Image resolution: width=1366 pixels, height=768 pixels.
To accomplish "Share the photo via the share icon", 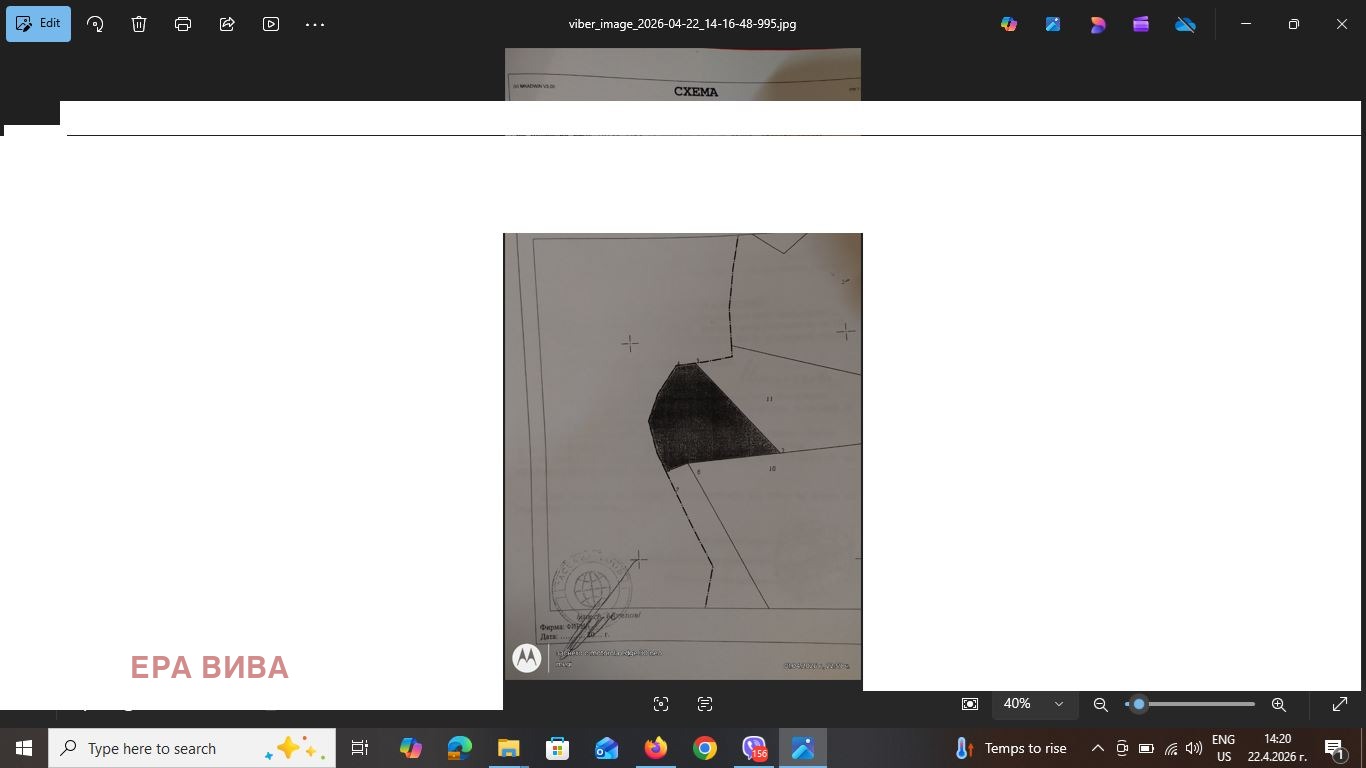I will click(227, 24).
